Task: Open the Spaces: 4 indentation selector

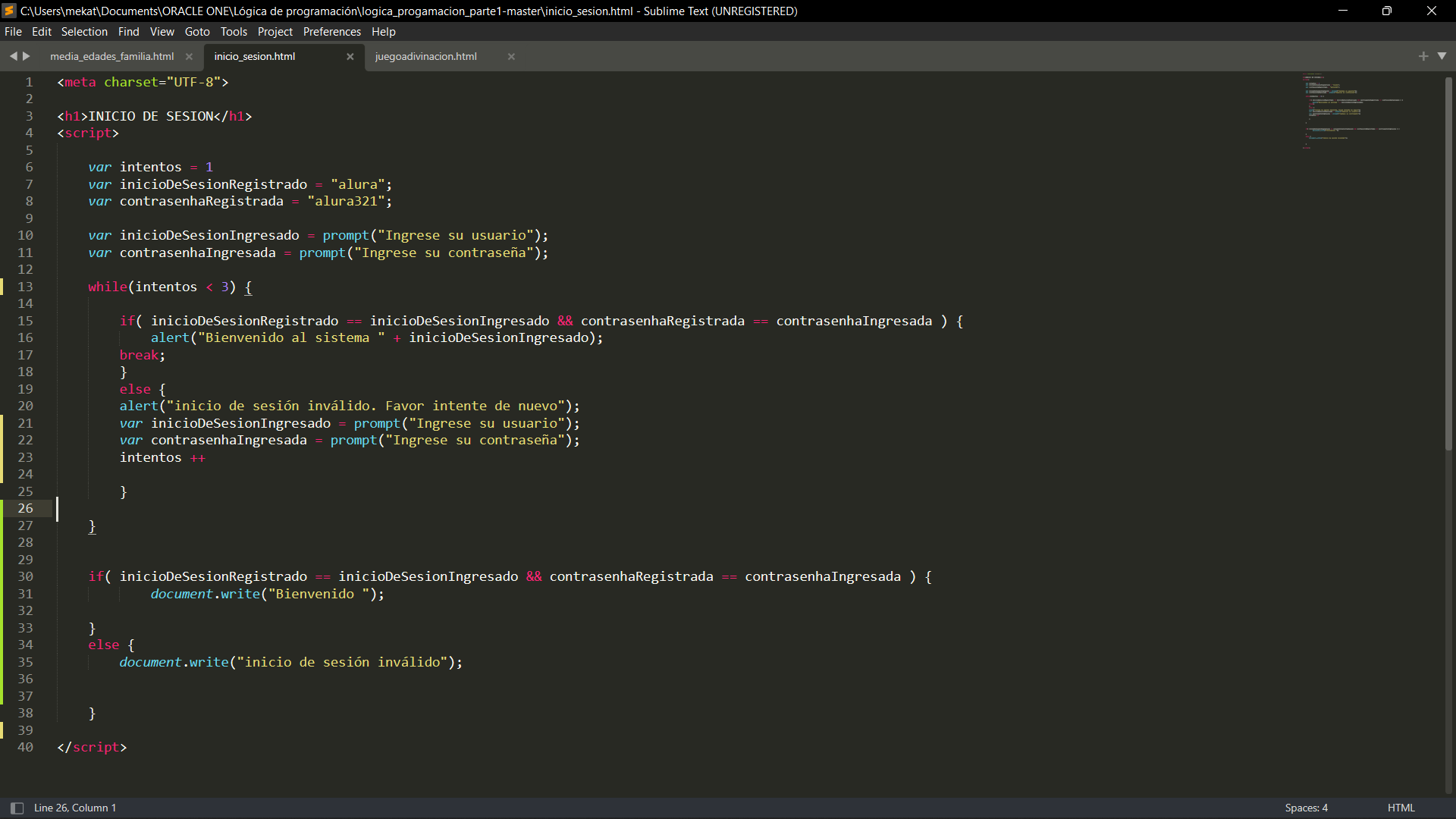Action: click(x=1306, y=808)
